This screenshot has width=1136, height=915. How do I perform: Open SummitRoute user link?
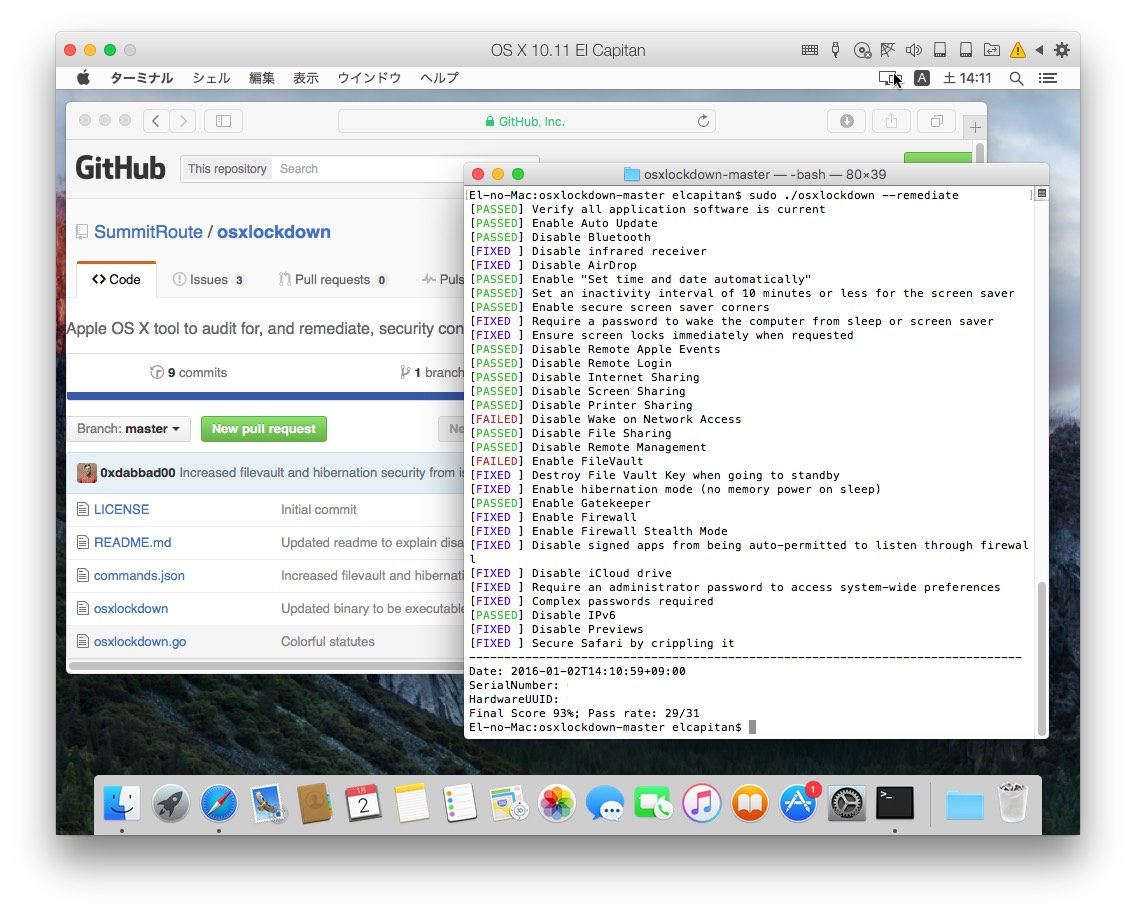coord(149,232)
